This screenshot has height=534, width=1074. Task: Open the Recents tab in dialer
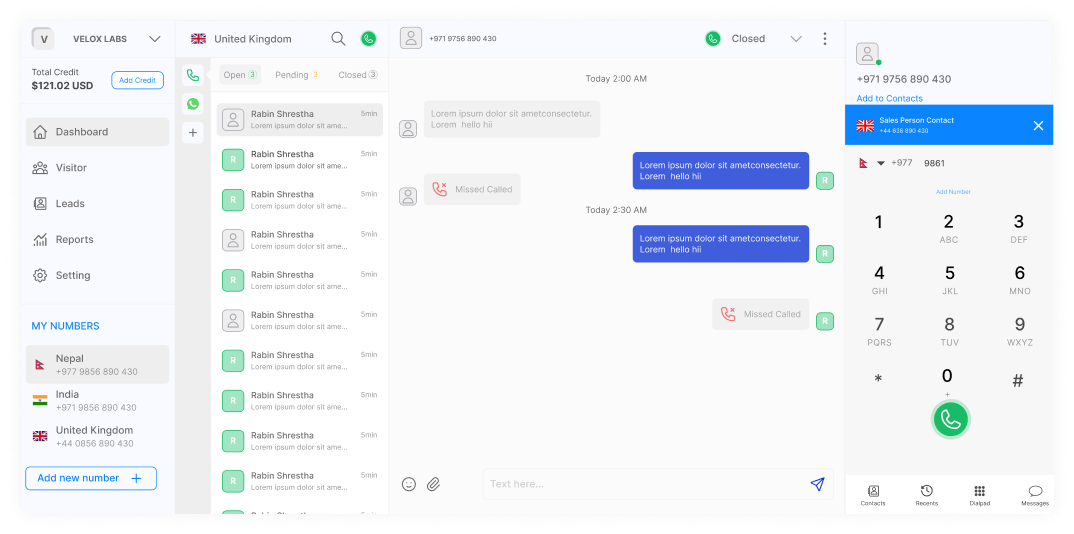[x=927, y=495]
